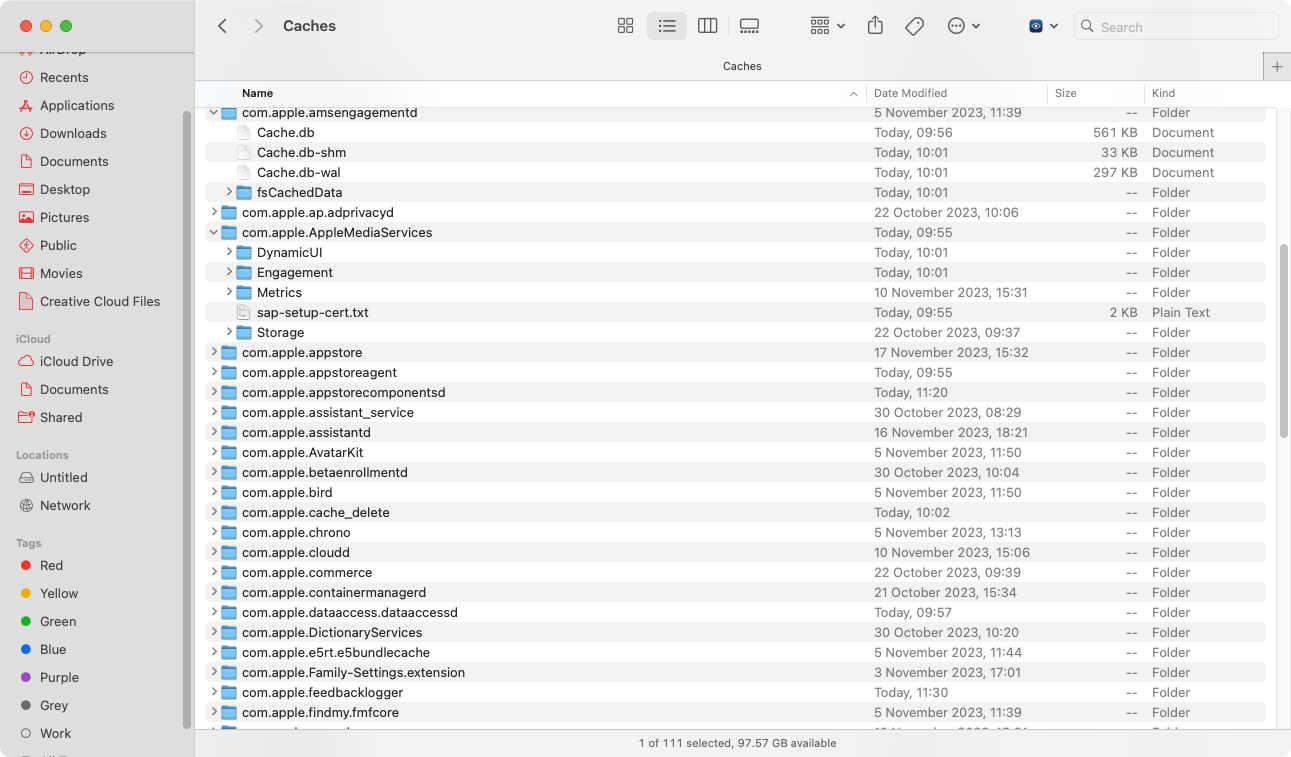Select the Cache.db-wal file

735,172
